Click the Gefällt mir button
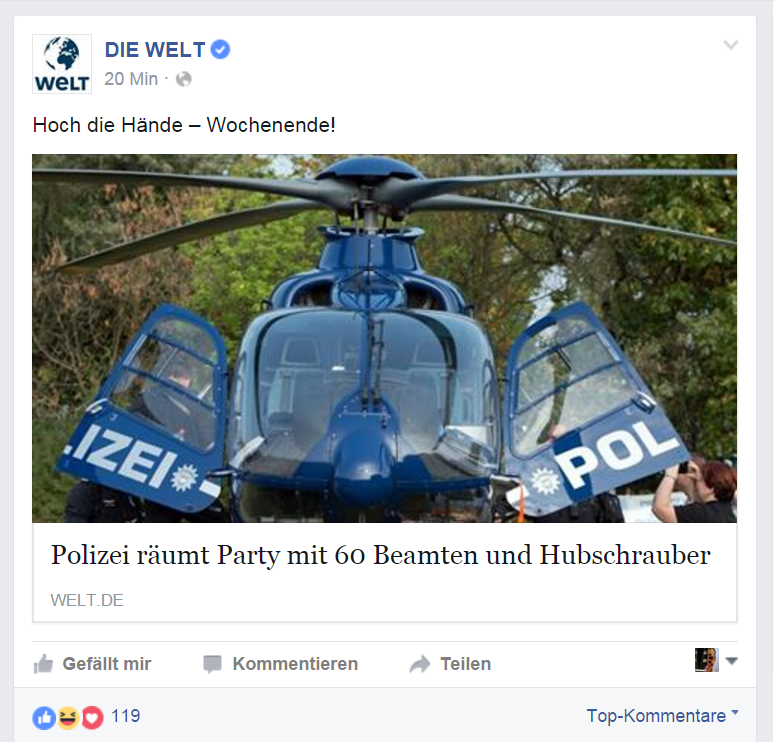The image size is (774, 742). tap(92, 664)
